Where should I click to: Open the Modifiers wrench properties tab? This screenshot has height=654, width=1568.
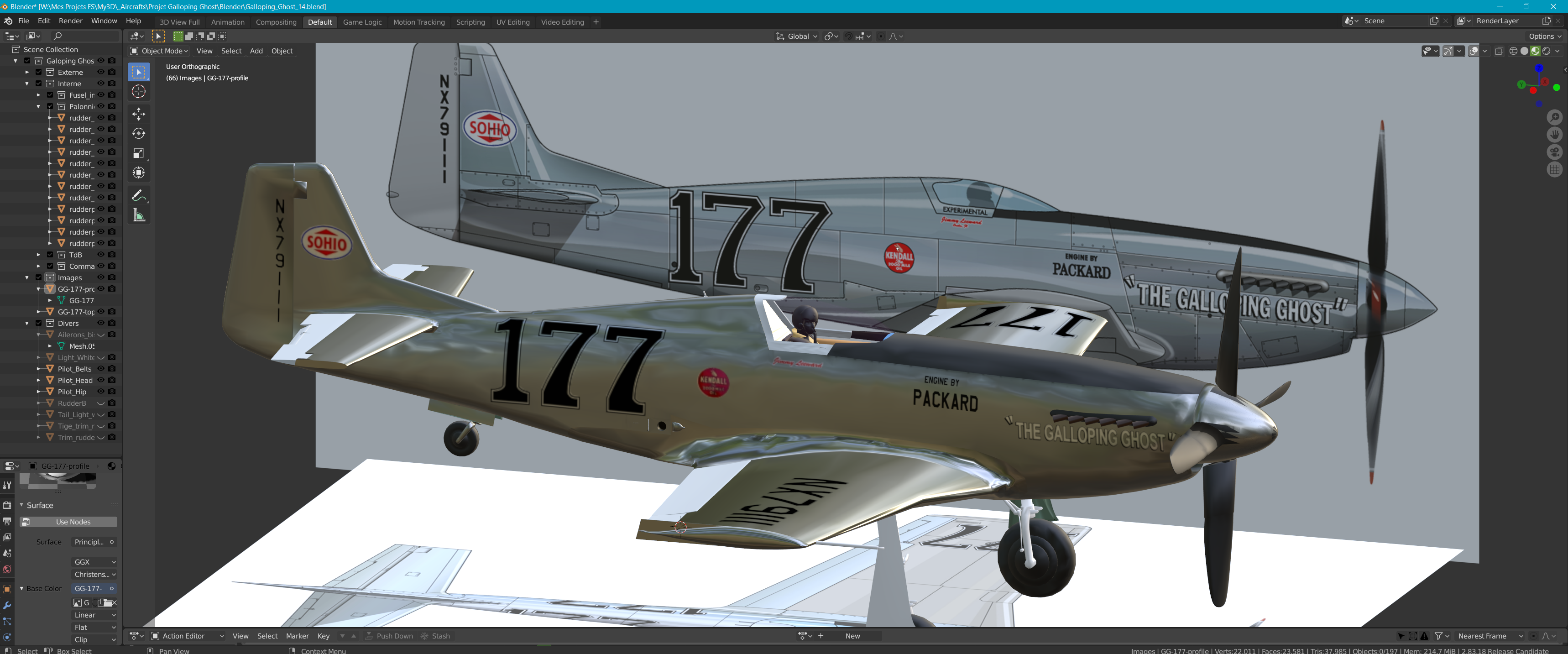(x=7, y=605)
